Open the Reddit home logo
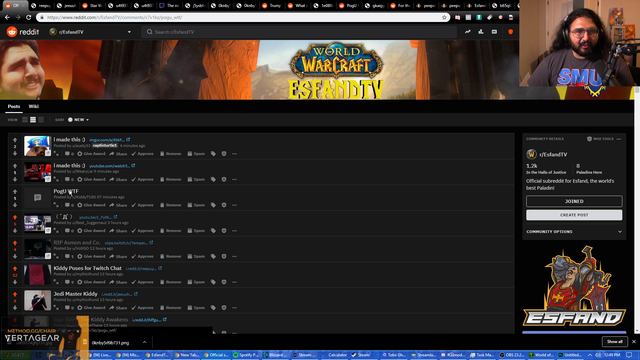The image size is (640, 360). point(23,32)
